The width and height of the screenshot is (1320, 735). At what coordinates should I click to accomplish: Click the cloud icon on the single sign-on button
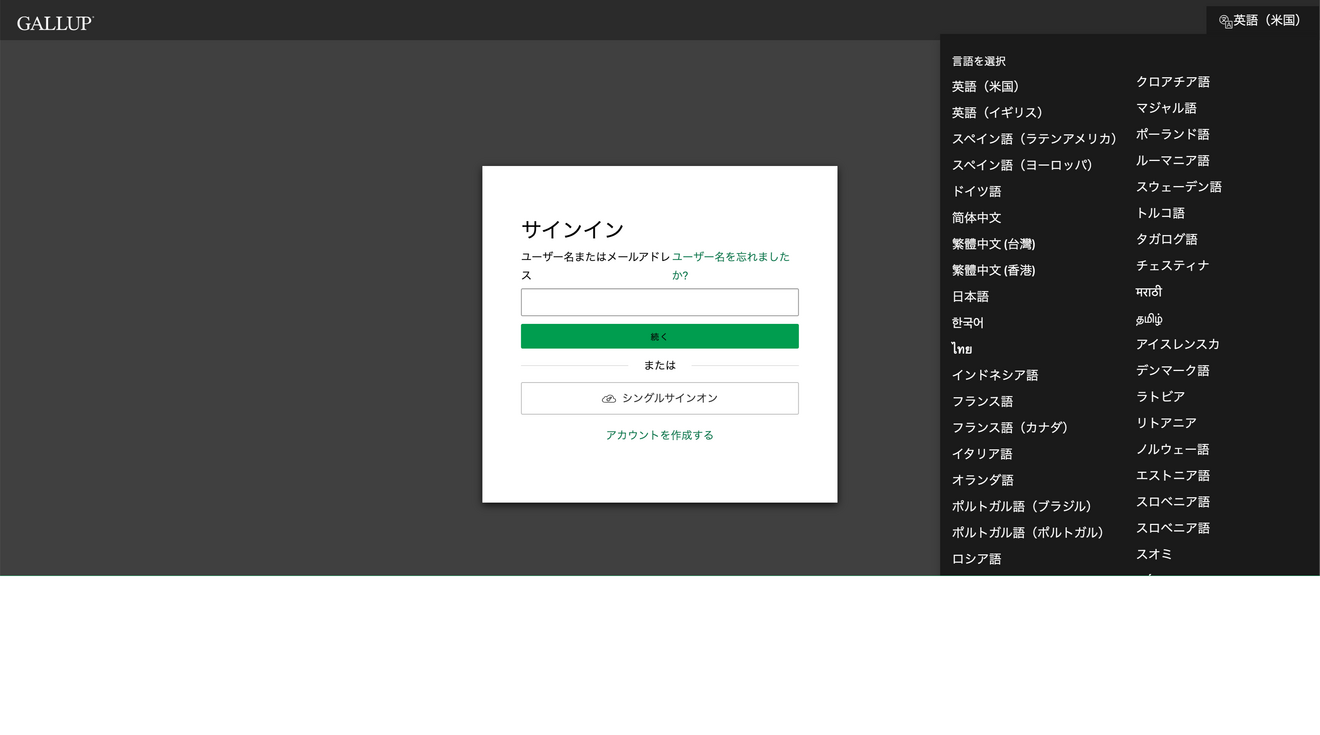click(x=609, y=399)
